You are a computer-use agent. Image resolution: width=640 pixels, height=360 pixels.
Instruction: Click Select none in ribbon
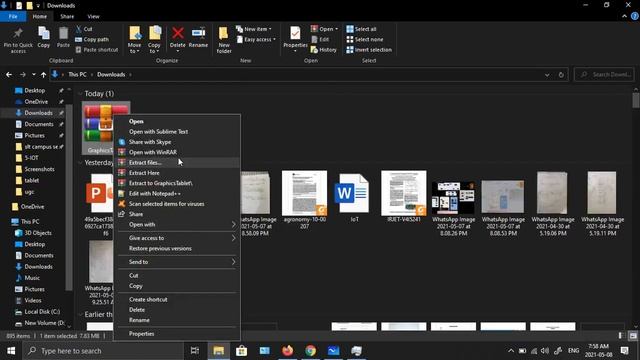[x=364, y=40]
